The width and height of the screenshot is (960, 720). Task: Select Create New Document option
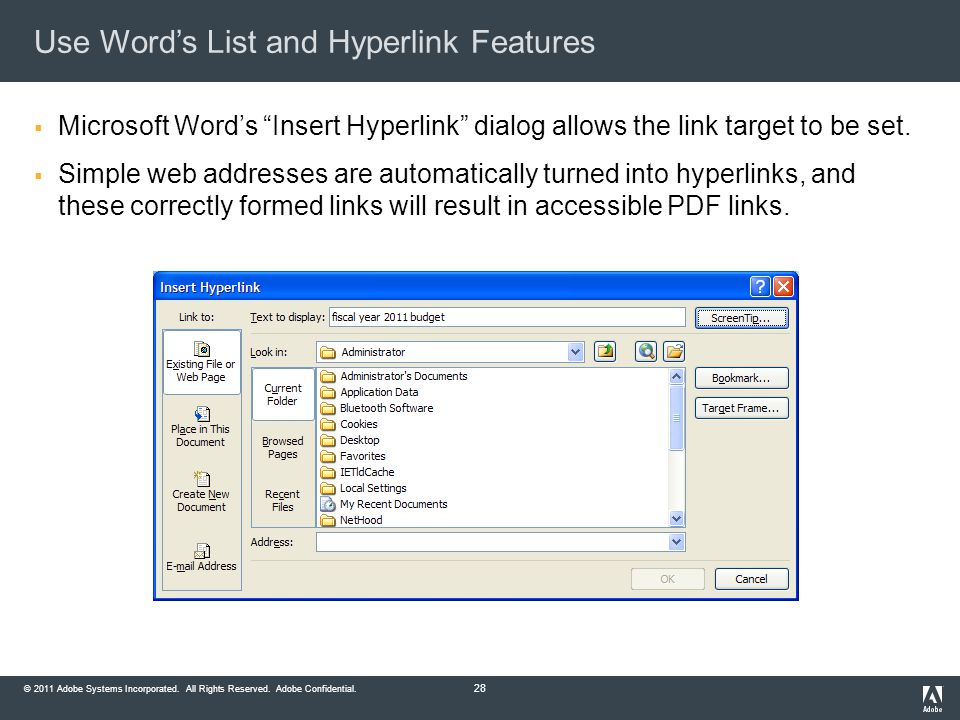point(201,492)
